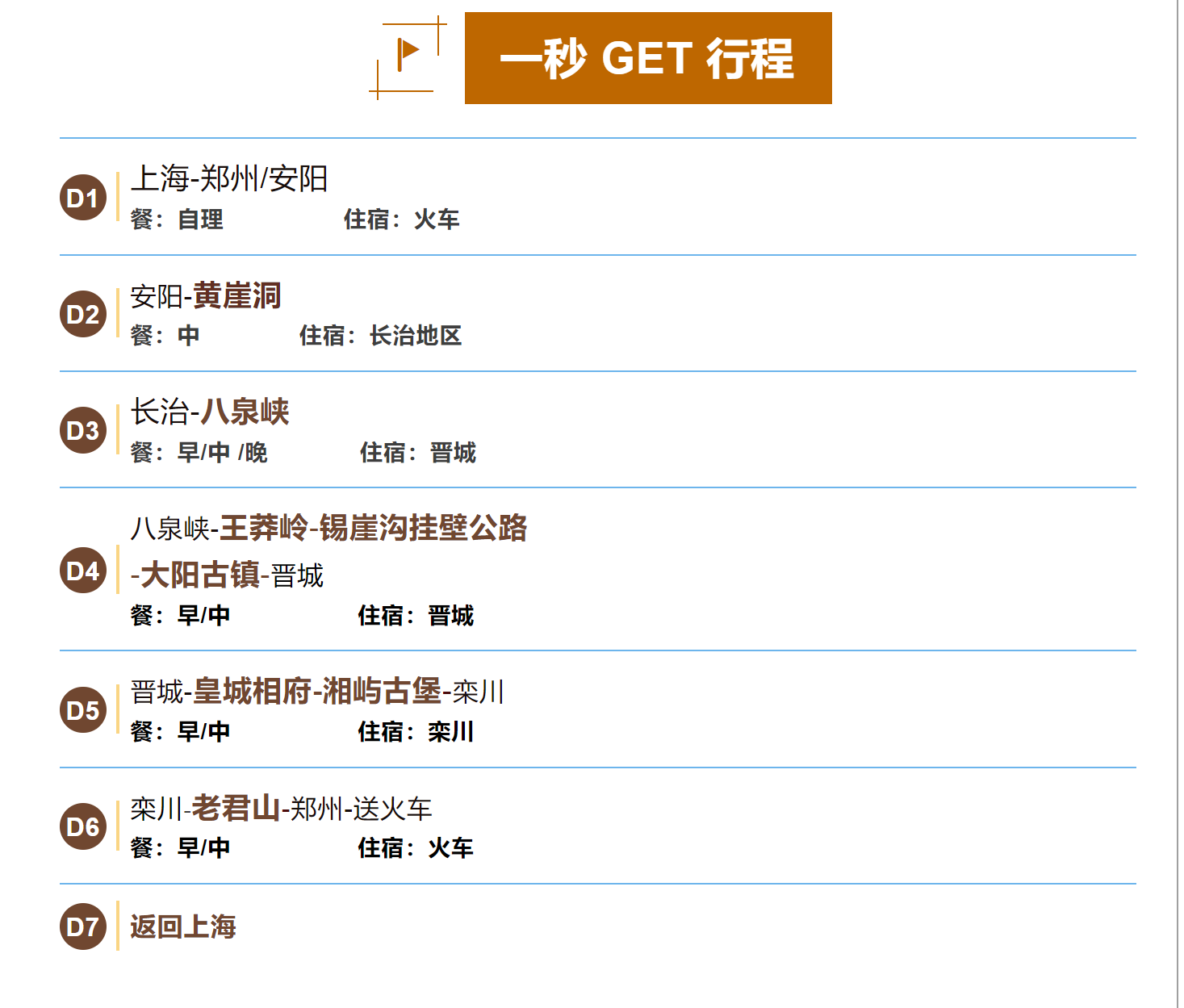The height and width of the screenshot is (1008, 1184).
Task: Click 皇城相府 in day five route
Action: click(252, 692)
